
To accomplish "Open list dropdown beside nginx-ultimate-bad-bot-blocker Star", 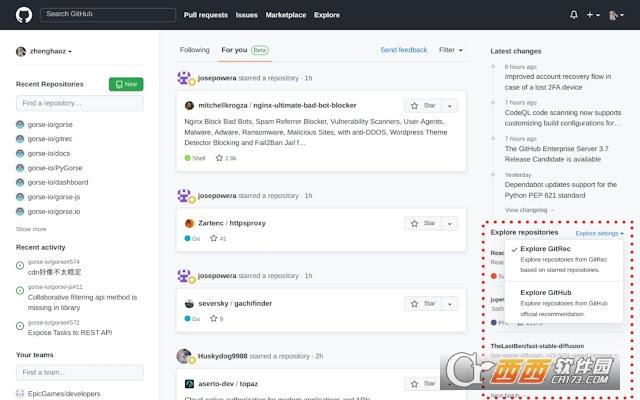I will pos(450,106).
